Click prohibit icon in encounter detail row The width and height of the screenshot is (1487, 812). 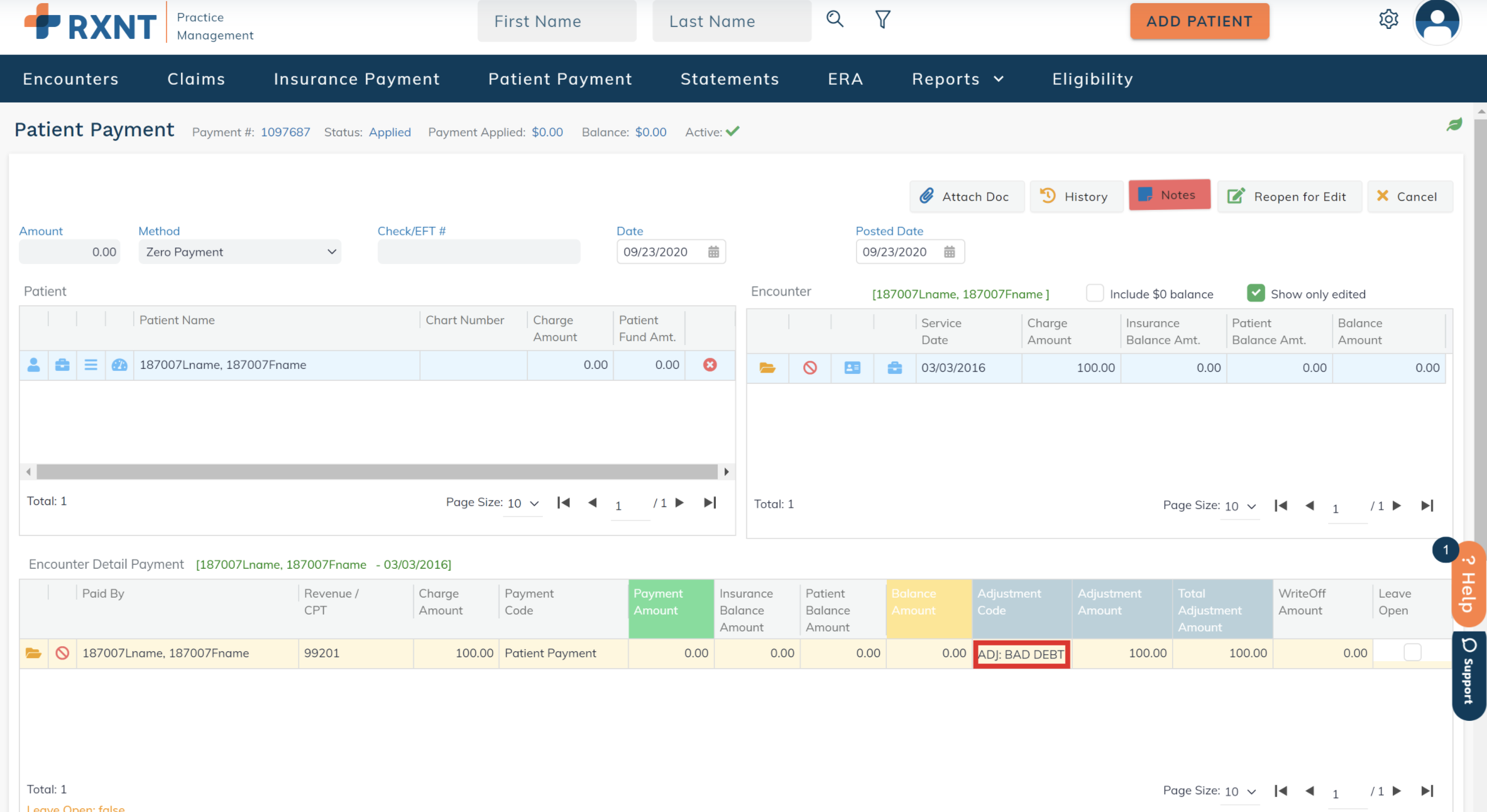tap(62, 654)
